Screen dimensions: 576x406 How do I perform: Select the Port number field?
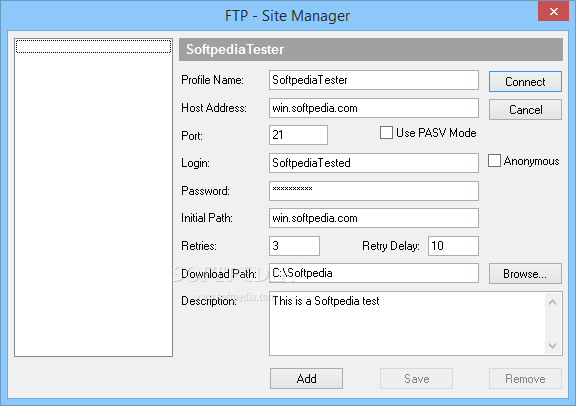tap(298, 135)
